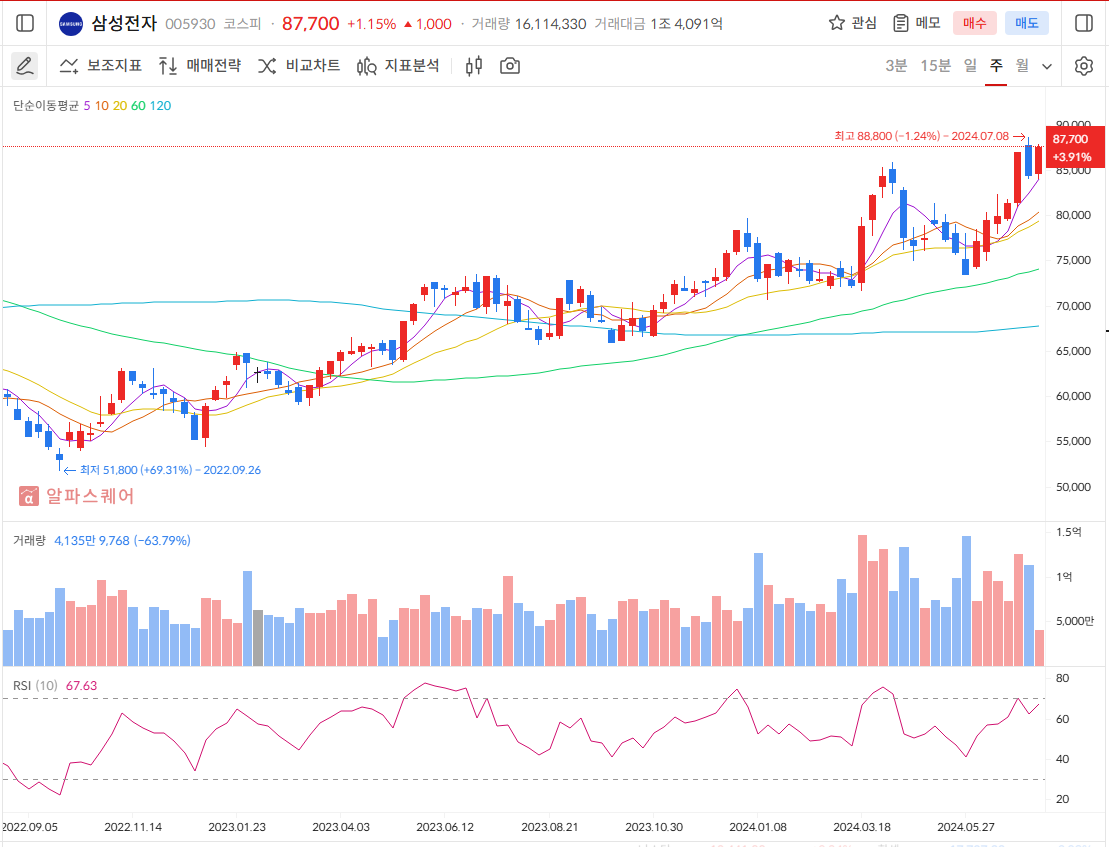Switch to 일 daily timeframe
This screenshot has height=847, width=1109.
(x=970, y=66)
